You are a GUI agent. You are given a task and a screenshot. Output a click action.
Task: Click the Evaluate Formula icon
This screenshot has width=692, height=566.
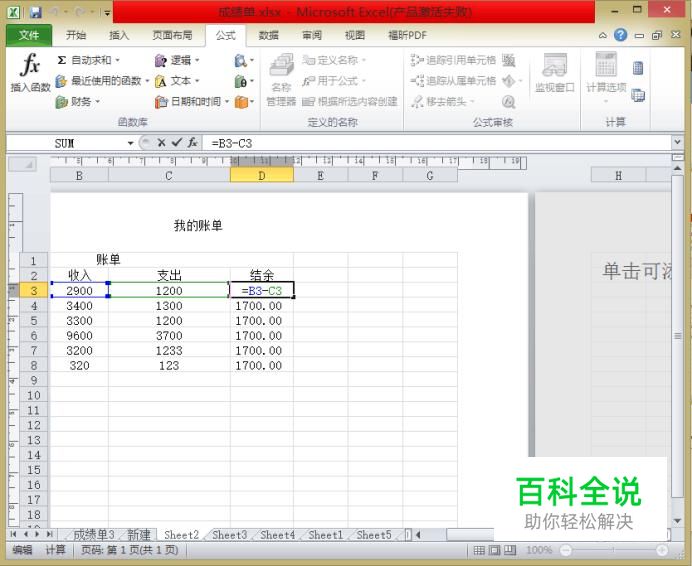click(x=508, y=102)
